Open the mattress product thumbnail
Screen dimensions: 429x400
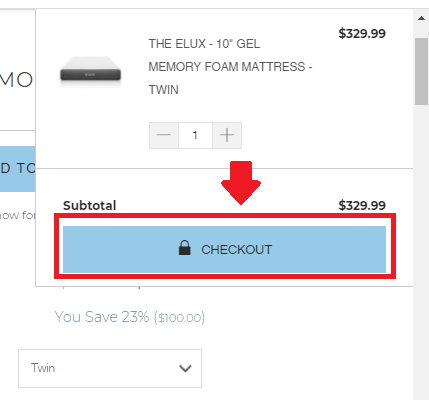(90, 72)
